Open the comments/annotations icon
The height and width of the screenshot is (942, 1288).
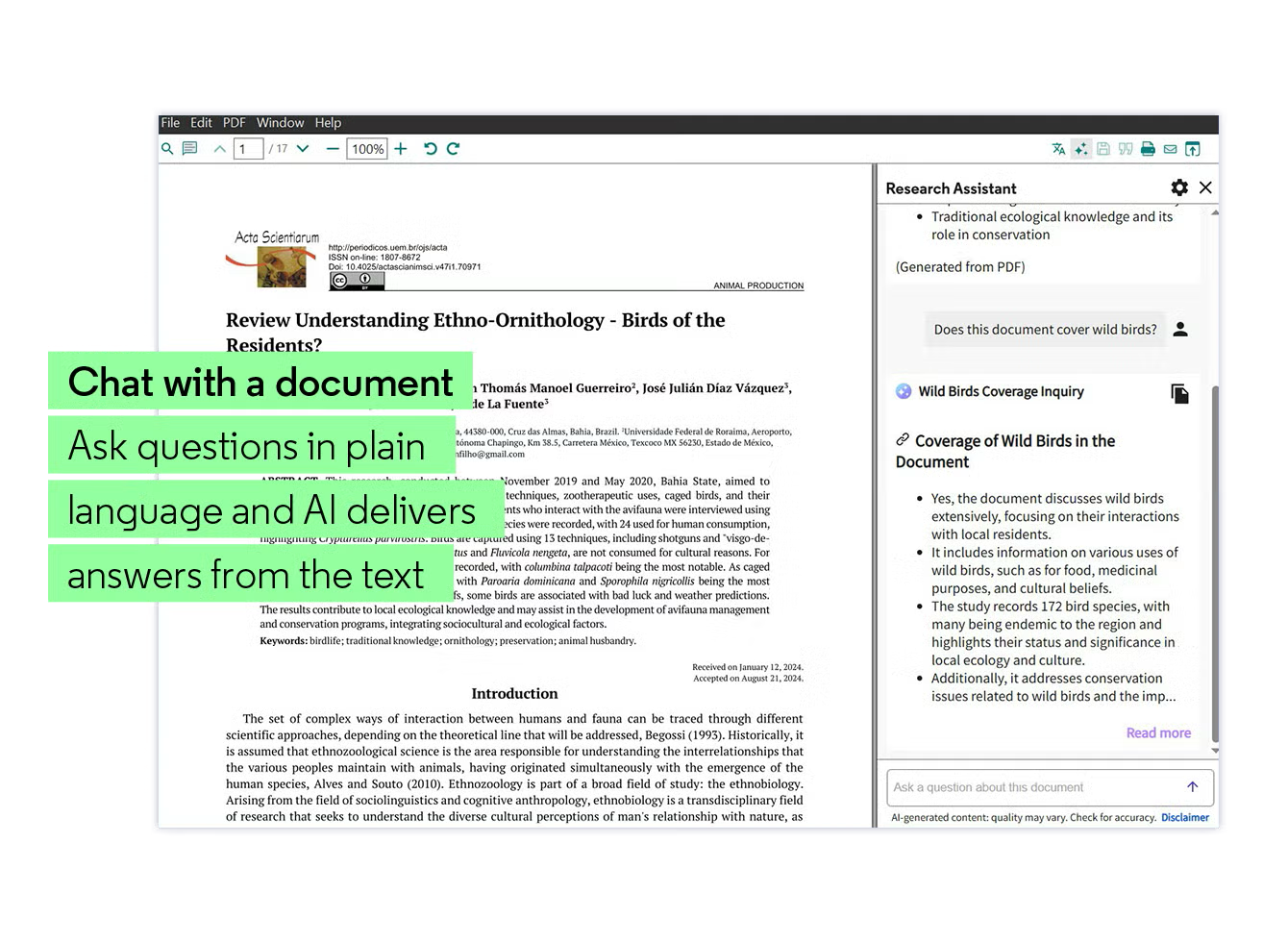(190, 149)
